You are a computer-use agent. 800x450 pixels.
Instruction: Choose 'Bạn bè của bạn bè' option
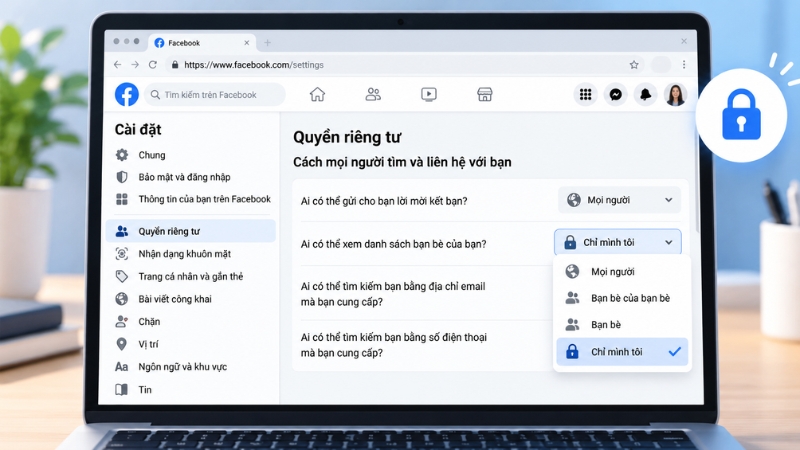click(x=622, y=298)
